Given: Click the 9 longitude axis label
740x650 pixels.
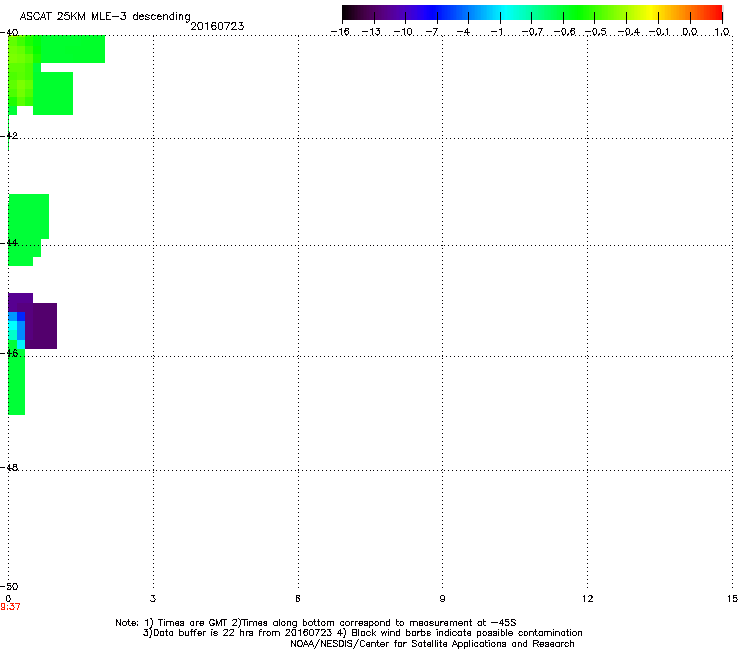Looking at the screenshot, I should click(x=442, y=599).
